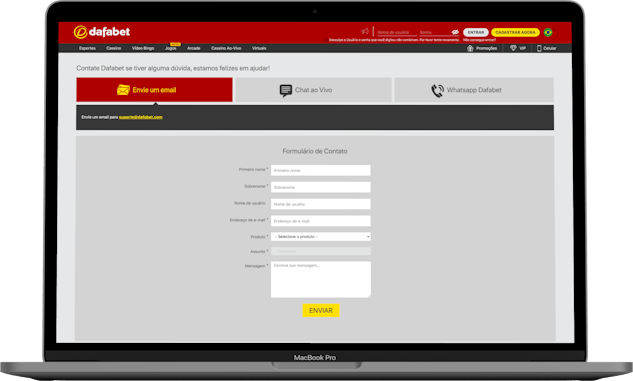Expand the Assunto dropdown
Image resolution: width=633 pixels, height=381 pixels.
coord(321,251)
